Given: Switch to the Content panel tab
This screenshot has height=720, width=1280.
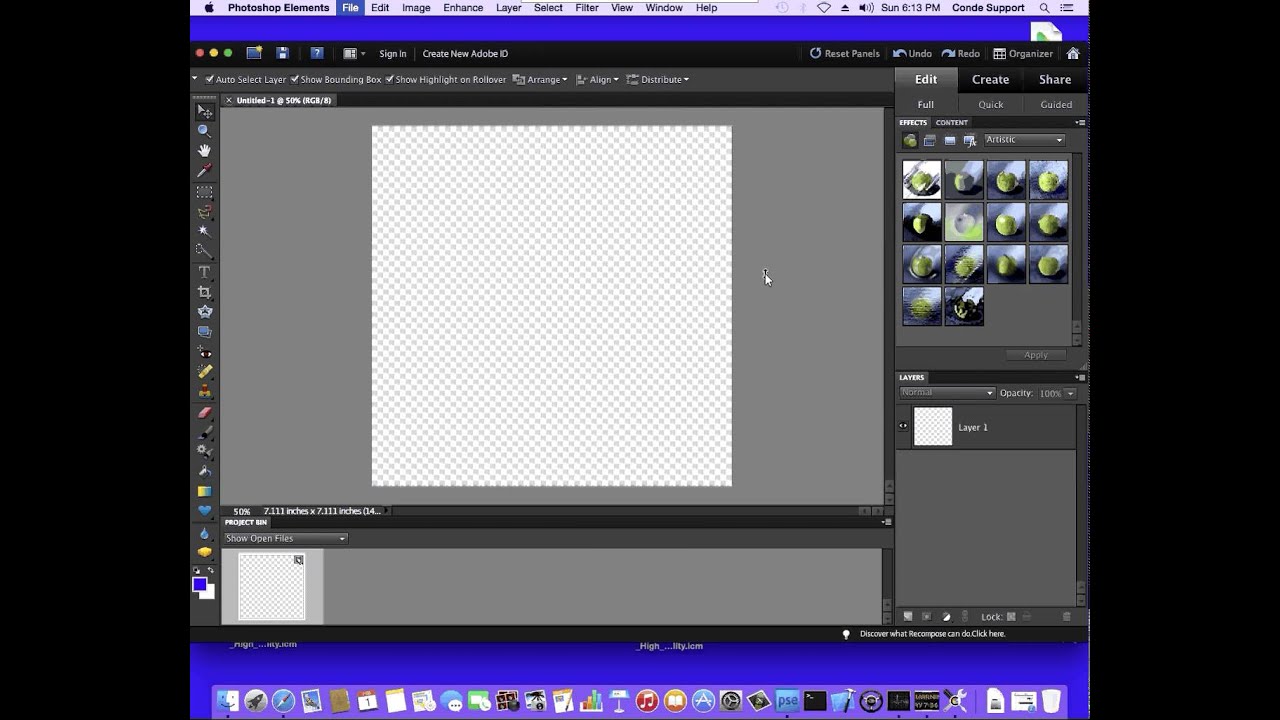Looking at the screenshot, I should pos(952,122).
